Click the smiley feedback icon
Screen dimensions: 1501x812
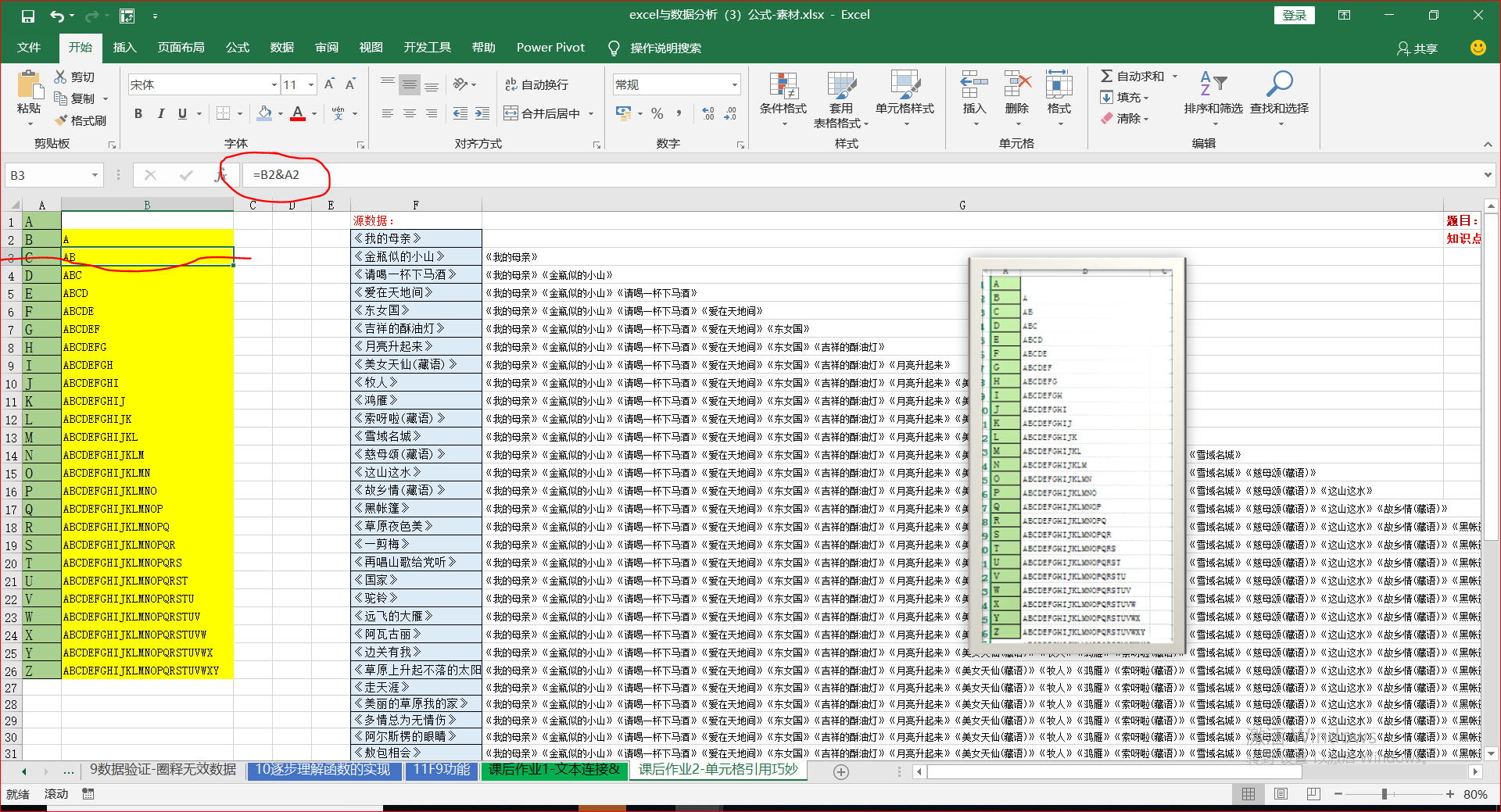point(1478,48)
